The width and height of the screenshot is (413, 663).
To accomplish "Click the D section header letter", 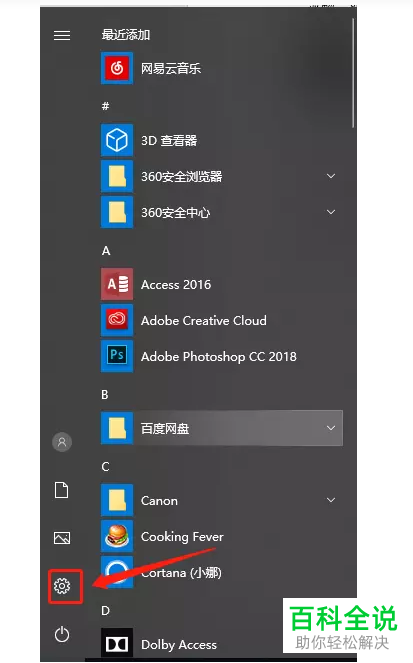I will (106, 611).
